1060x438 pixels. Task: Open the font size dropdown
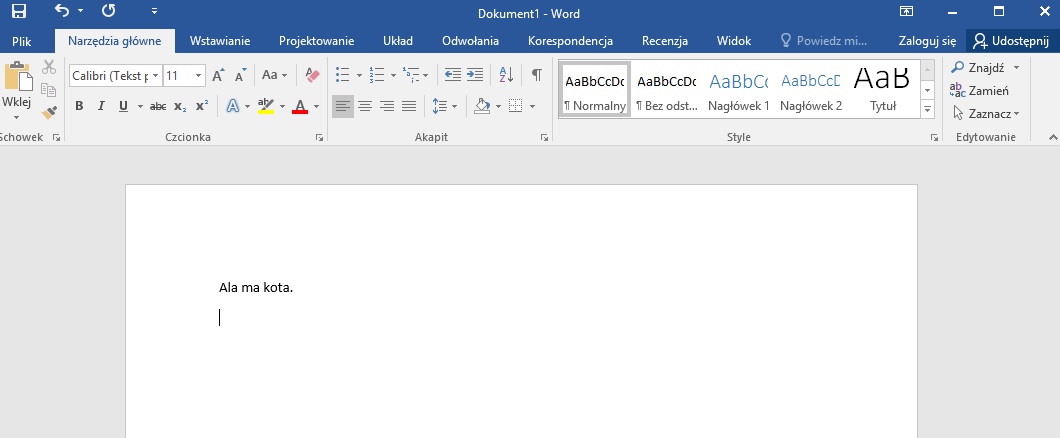click(199, 75)
